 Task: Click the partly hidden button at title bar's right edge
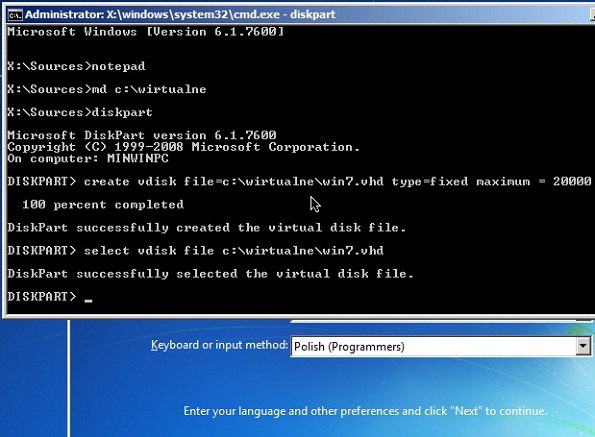click(593, 15)
